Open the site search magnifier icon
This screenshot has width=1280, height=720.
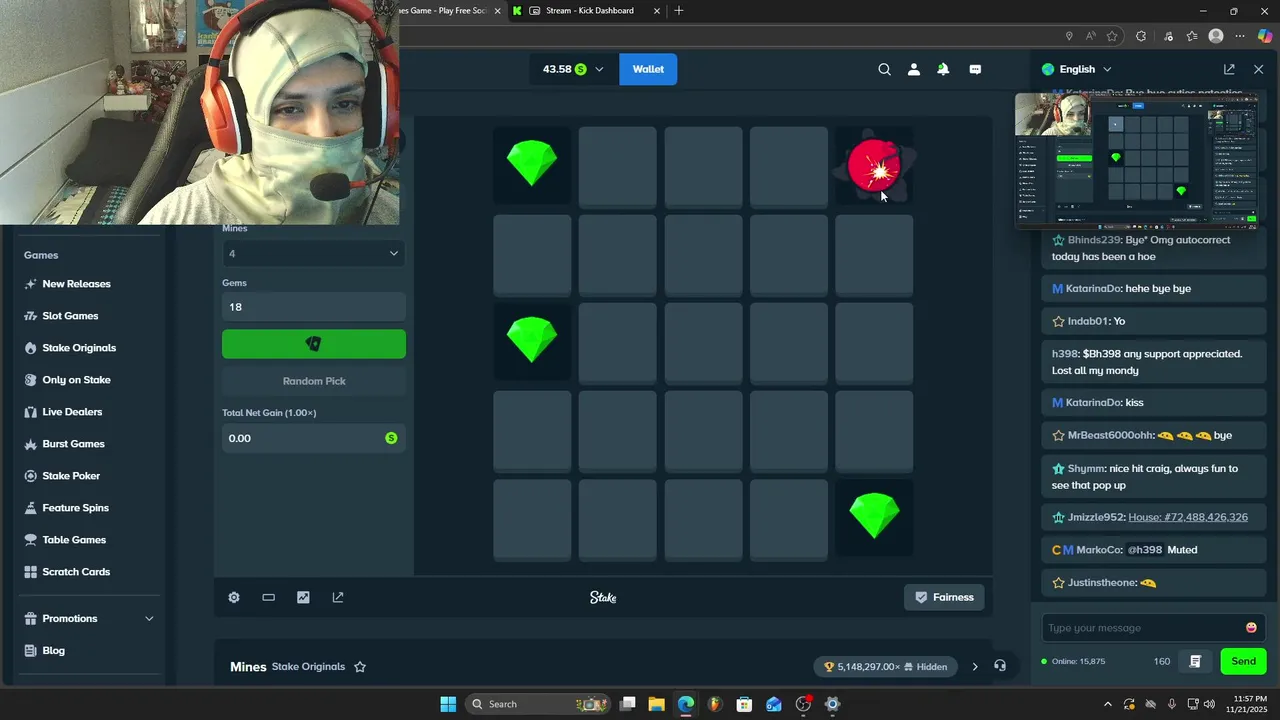(x=884, y=69)
